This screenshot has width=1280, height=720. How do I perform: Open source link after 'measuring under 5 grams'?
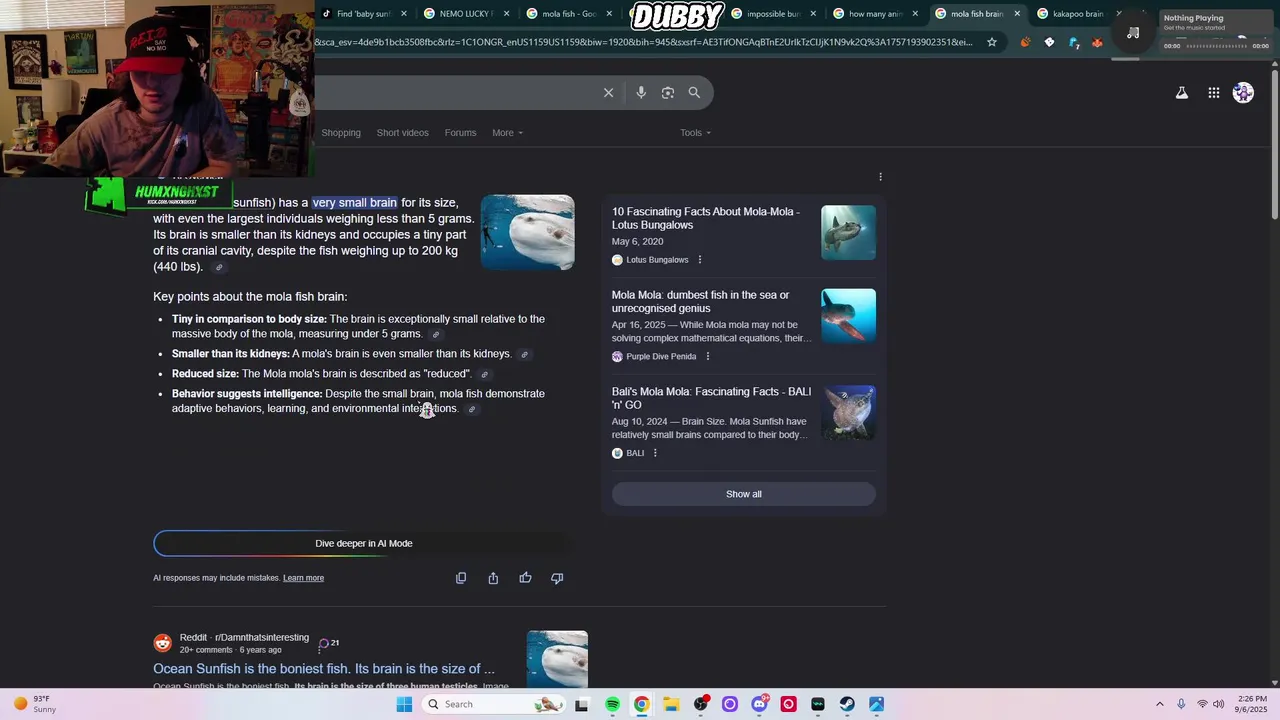pyautogui.click(x=435, y=334)
